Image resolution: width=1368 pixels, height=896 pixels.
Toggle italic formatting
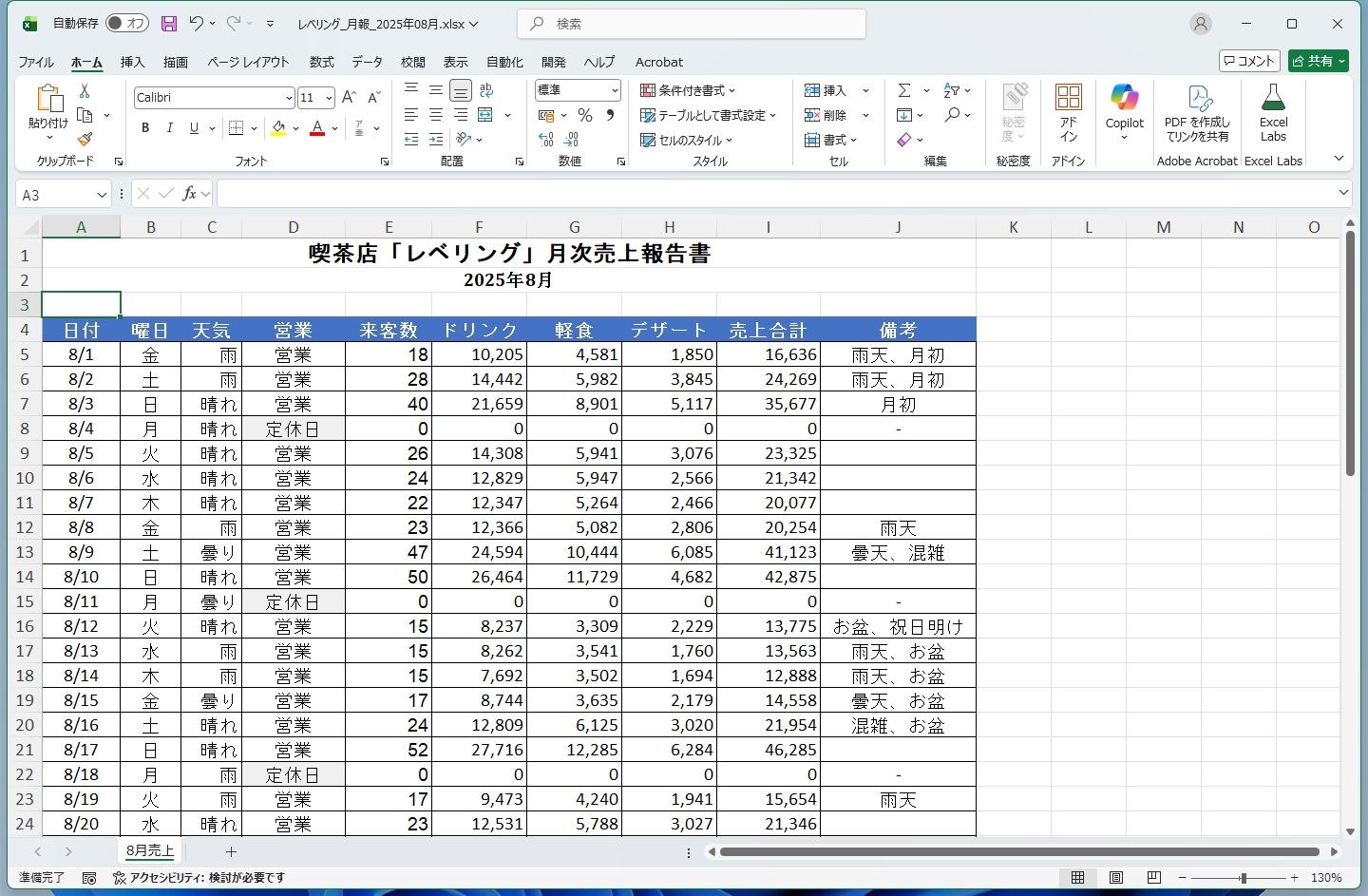(x=169, y=128)
